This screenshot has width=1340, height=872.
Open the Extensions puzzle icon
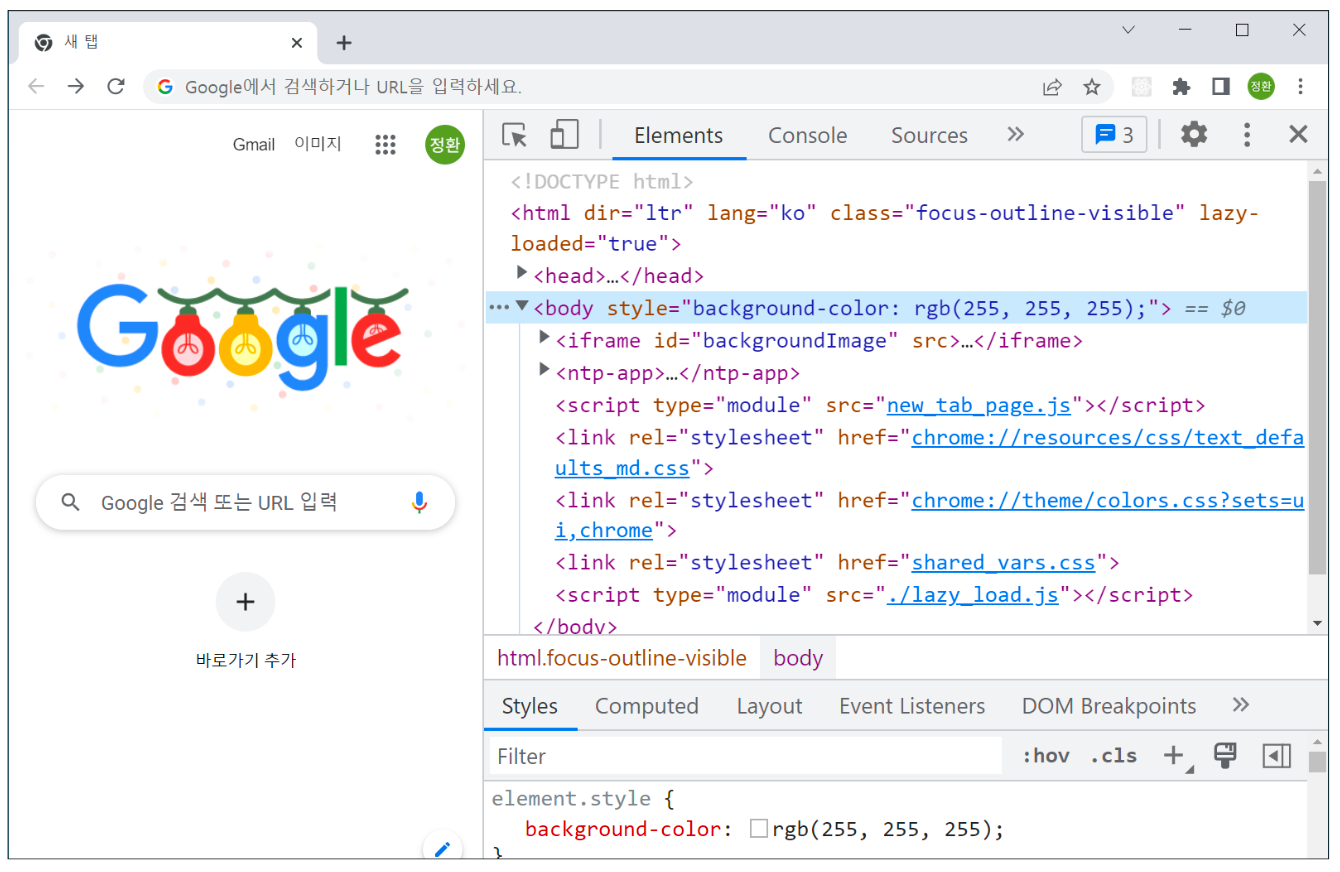(x=1181, y=87)
